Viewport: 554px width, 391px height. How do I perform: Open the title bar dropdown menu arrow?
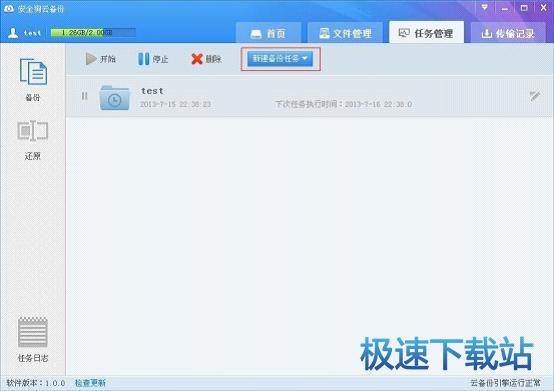[x=485, y=7]
